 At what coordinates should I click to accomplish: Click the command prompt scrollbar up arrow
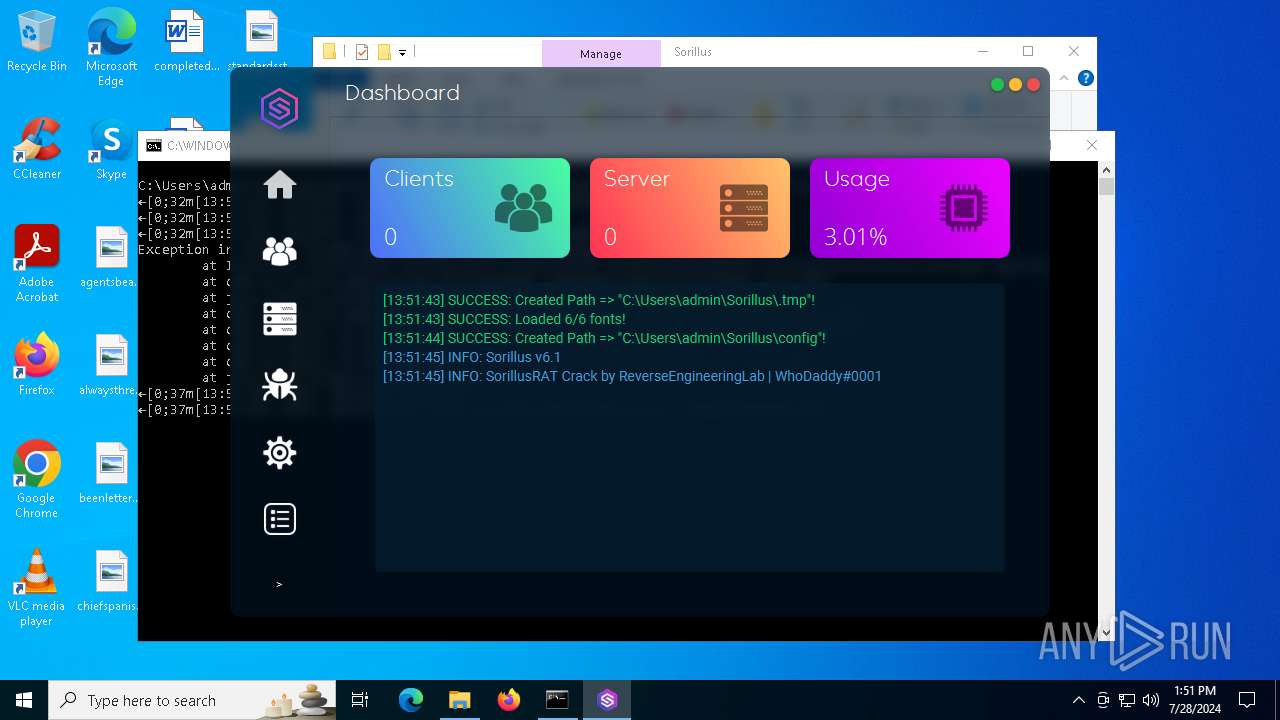point(1106,172)
